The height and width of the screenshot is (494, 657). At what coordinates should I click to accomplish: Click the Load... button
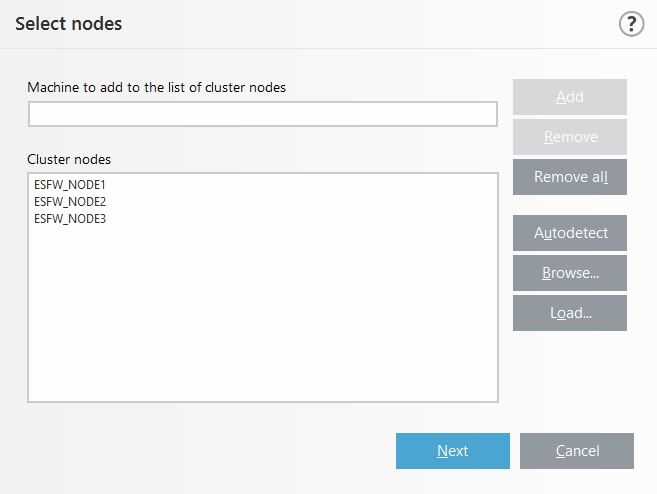click(570, 313)
